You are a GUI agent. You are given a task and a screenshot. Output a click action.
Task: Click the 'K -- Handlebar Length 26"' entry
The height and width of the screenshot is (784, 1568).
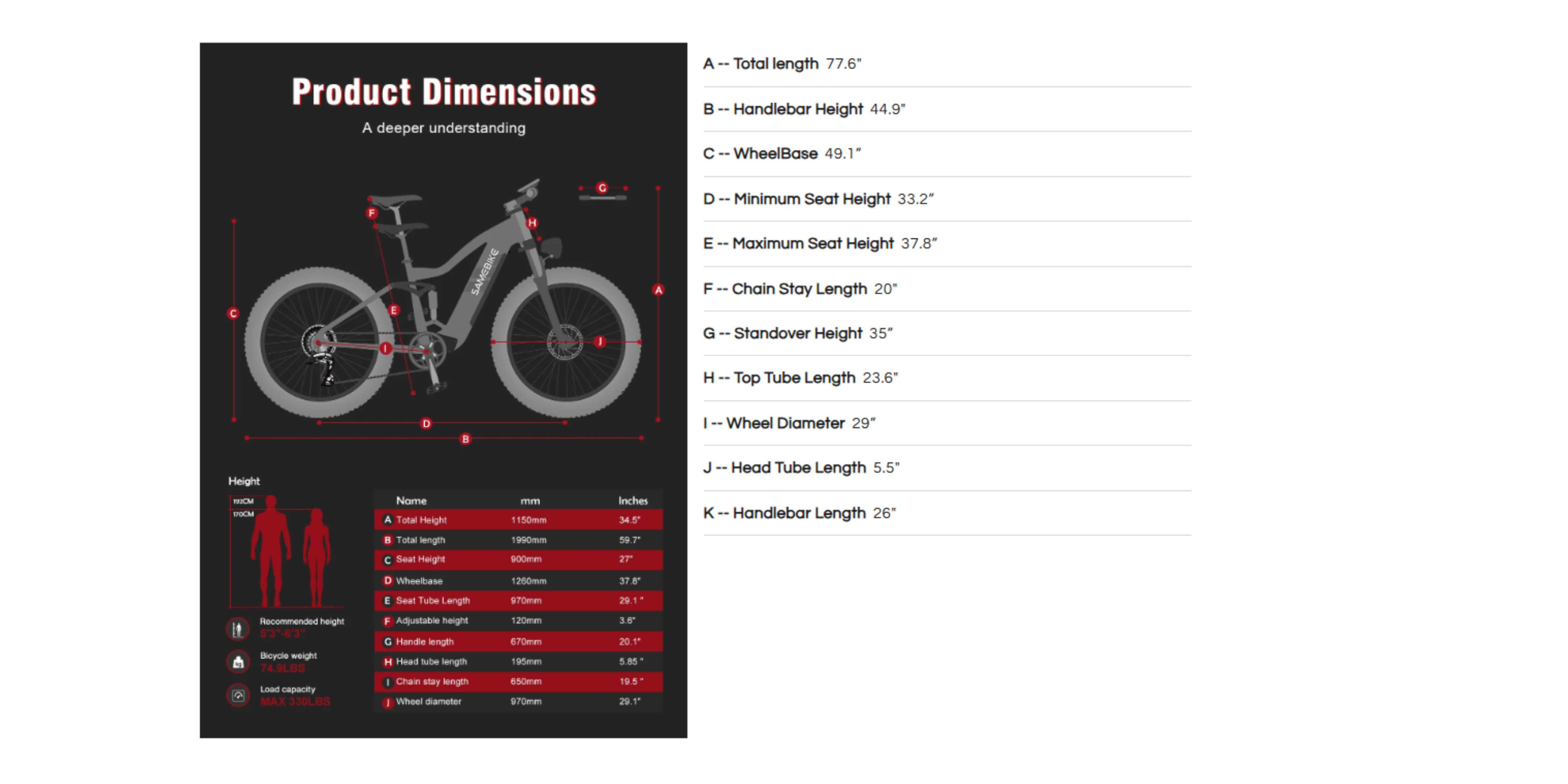tap(799, 513)
